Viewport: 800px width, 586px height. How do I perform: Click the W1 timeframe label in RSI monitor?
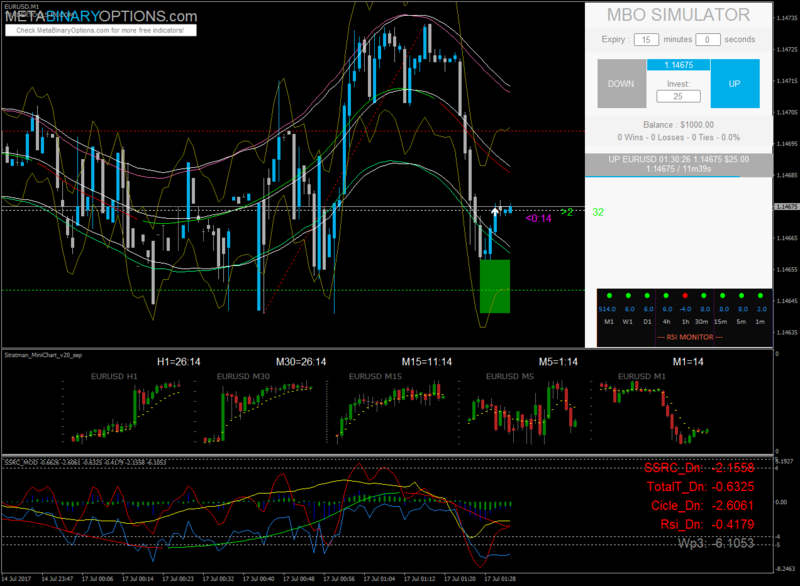coord(628,322)
